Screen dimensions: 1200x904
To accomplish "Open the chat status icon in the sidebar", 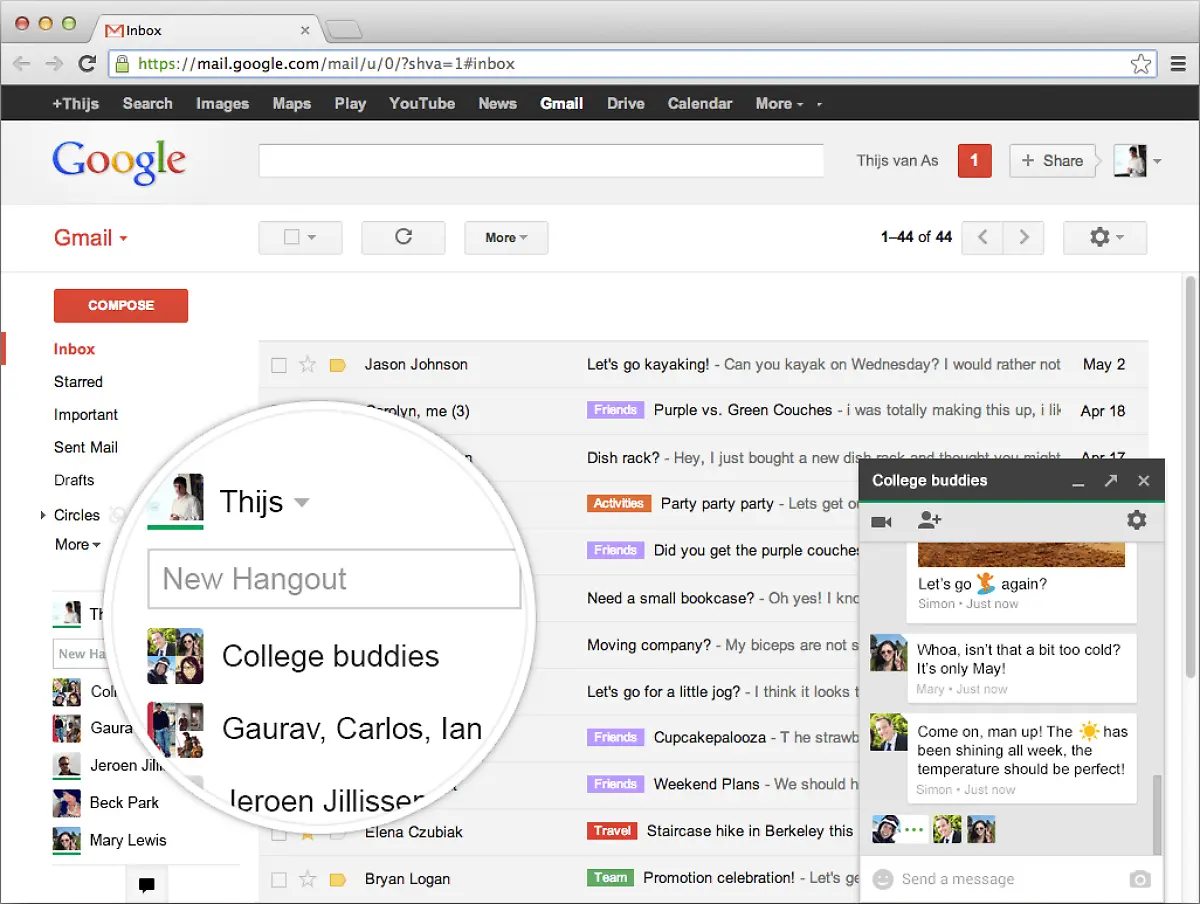I will (146, 884).
